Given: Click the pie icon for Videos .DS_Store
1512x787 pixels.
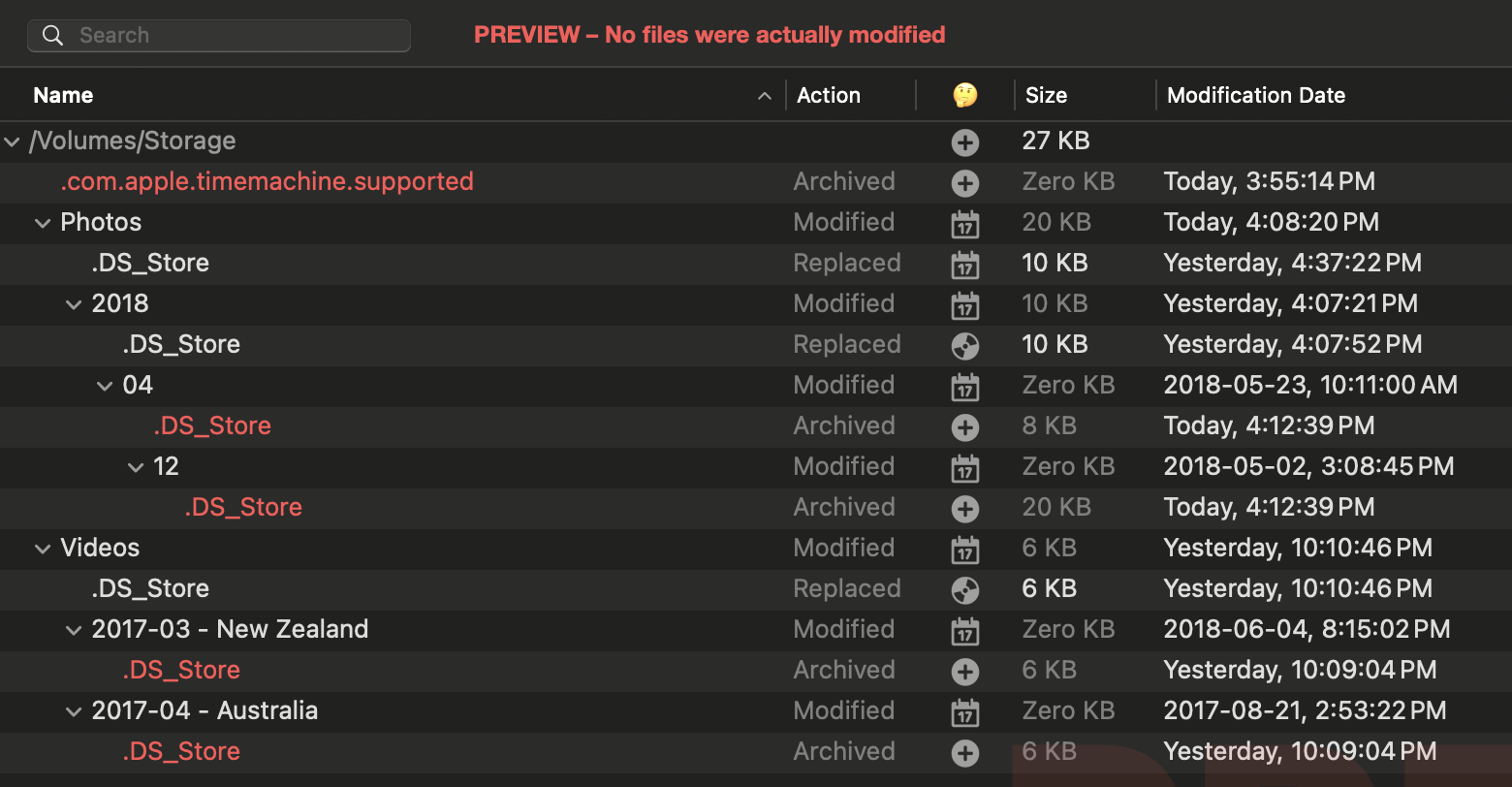Looking at the screenshot, I should click(x=964, y=589).
